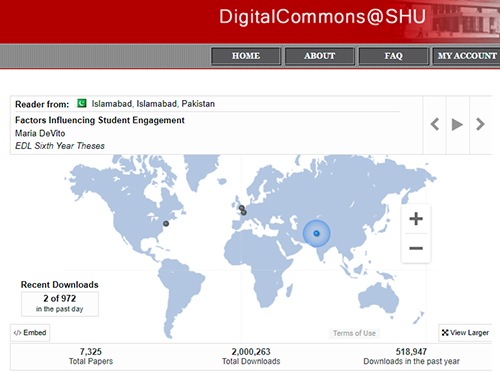Go to previous reader with left chevron
The image size is (500, 375).
tap(435, 125)
